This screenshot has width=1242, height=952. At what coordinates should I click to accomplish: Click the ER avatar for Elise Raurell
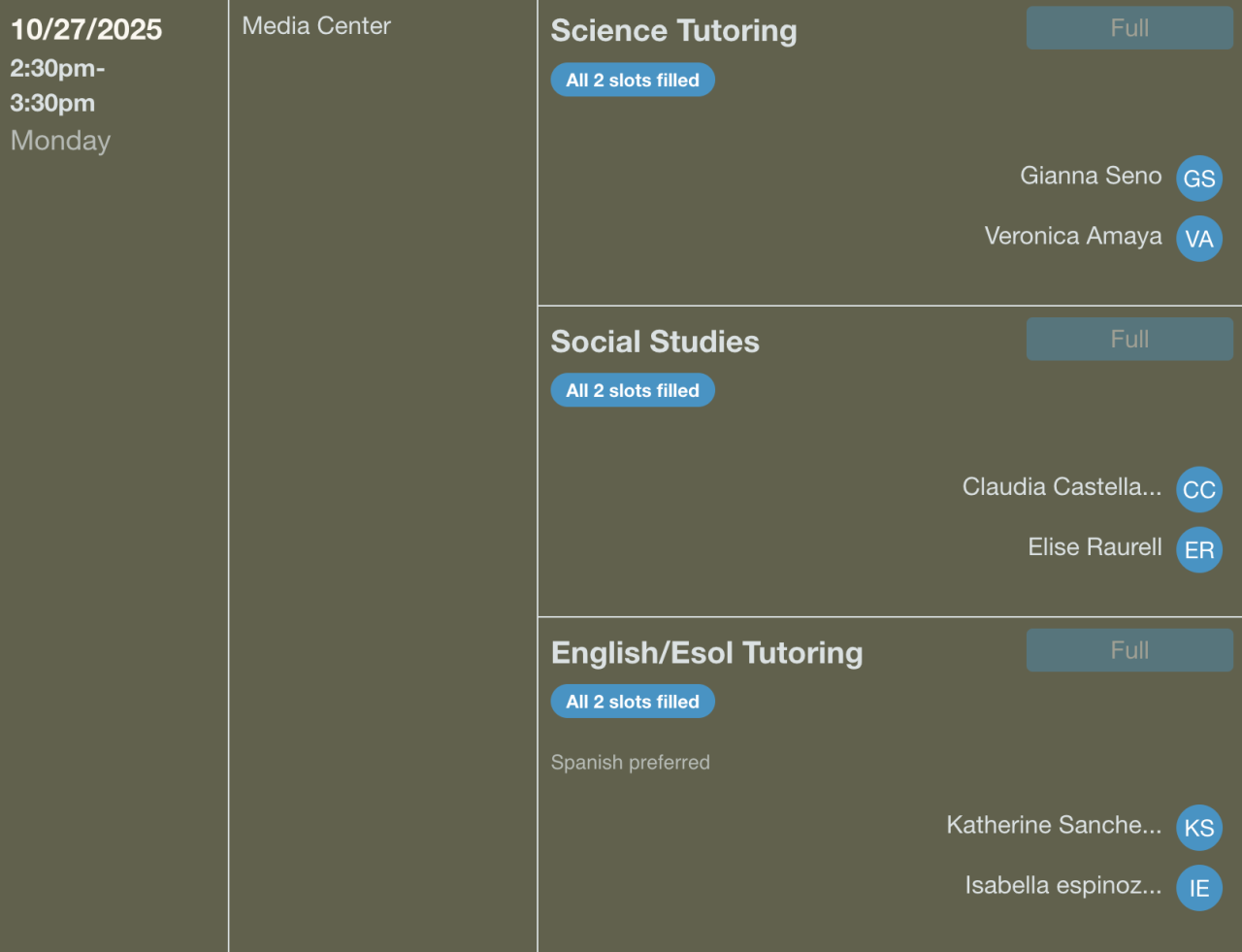(x=1198, y=550)
